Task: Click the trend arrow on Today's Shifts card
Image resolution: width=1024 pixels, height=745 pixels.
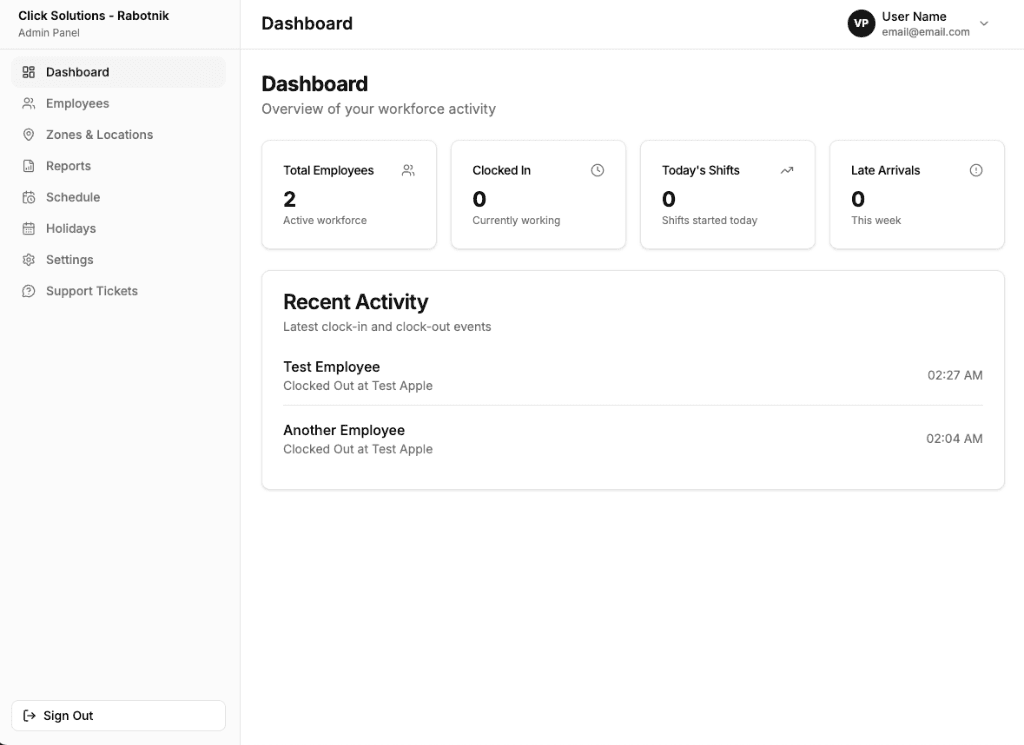Action: 786,170
